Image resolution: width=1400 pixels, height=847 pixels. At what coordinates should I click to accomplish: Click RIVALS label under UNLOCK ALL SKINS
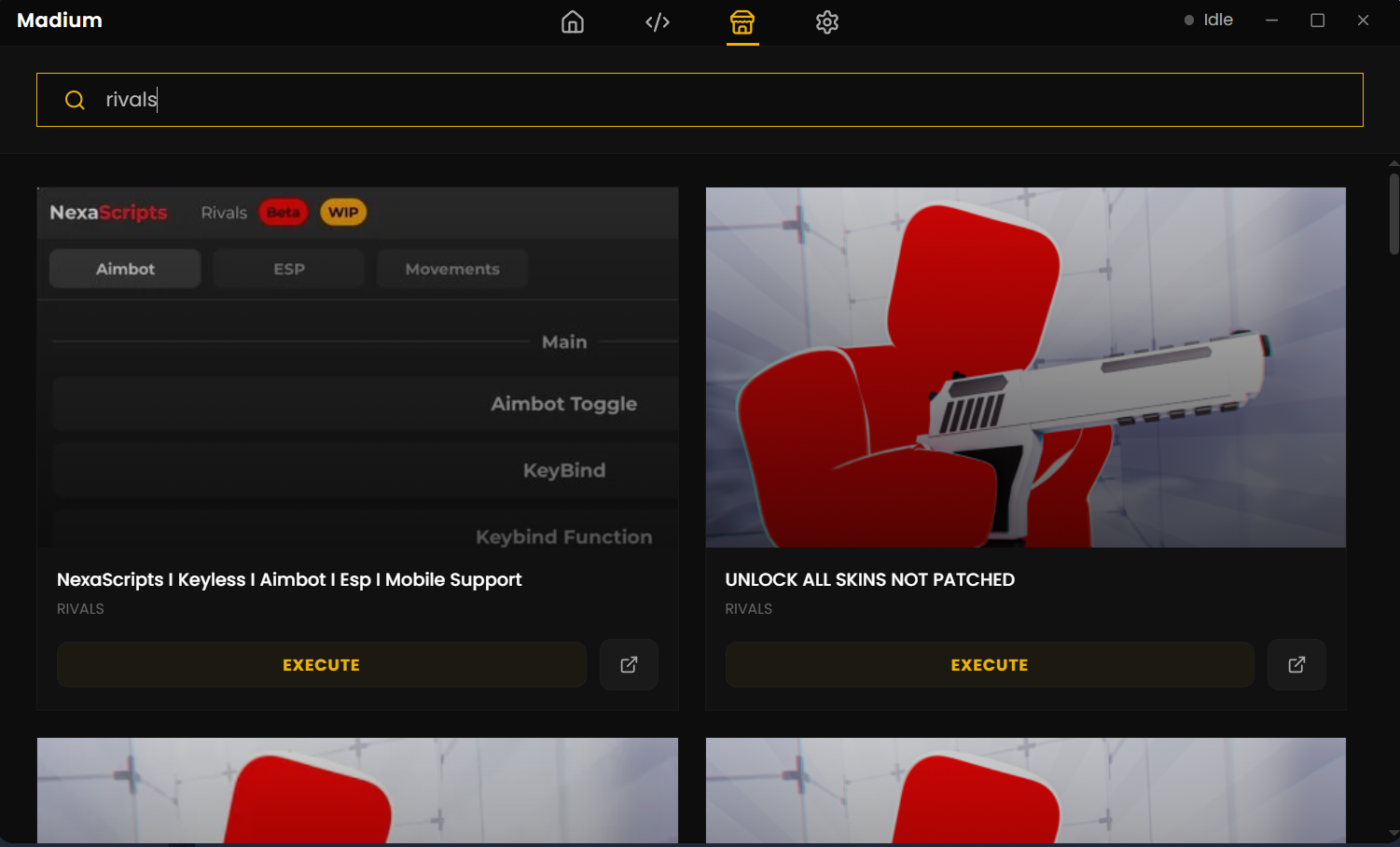tap(749, 609)
